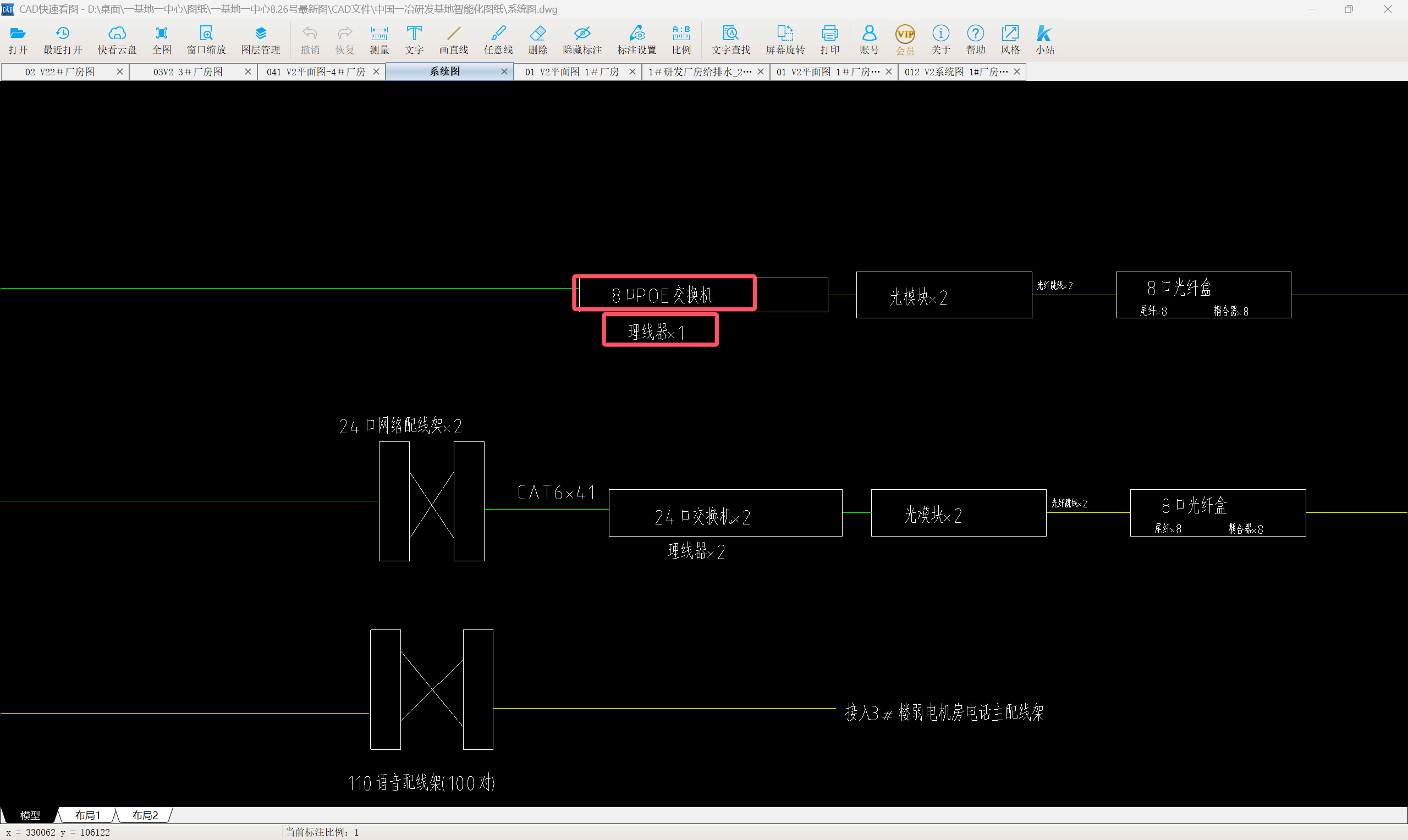
Task: Fit drawing with the full view icon
Action: 161,40
